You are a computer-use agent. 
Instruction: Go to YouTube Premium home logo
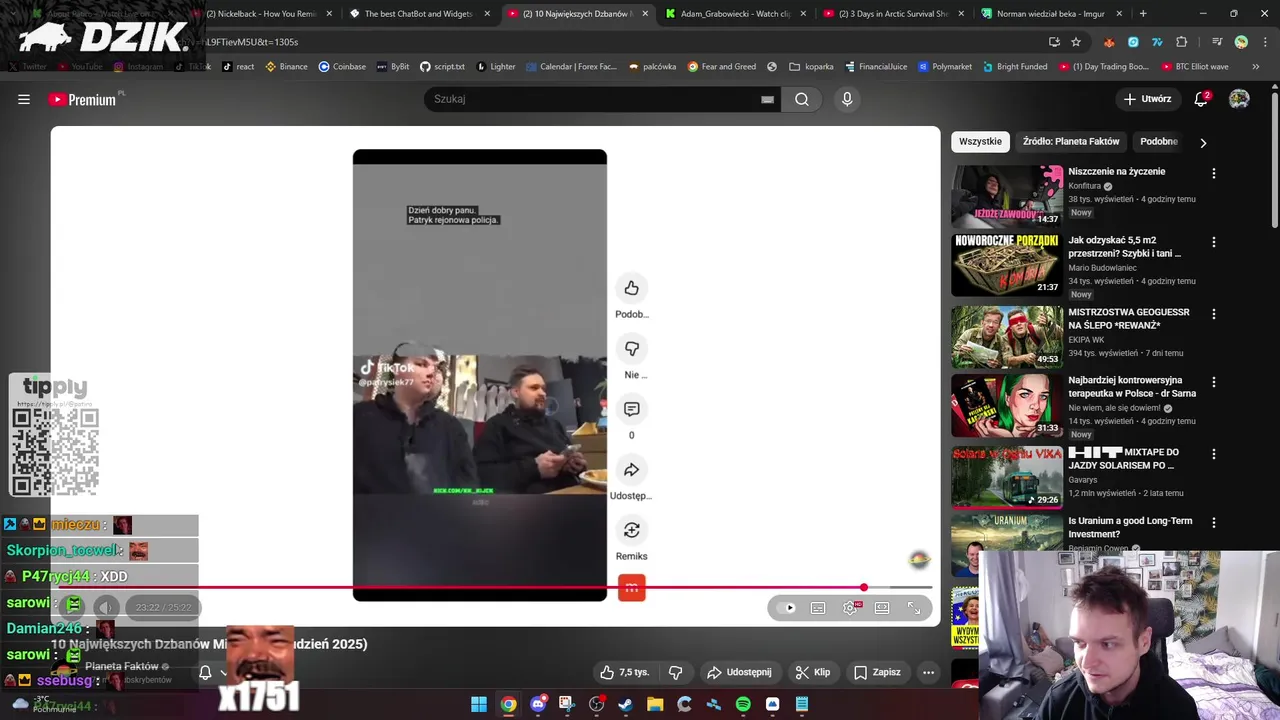(82, 99)
